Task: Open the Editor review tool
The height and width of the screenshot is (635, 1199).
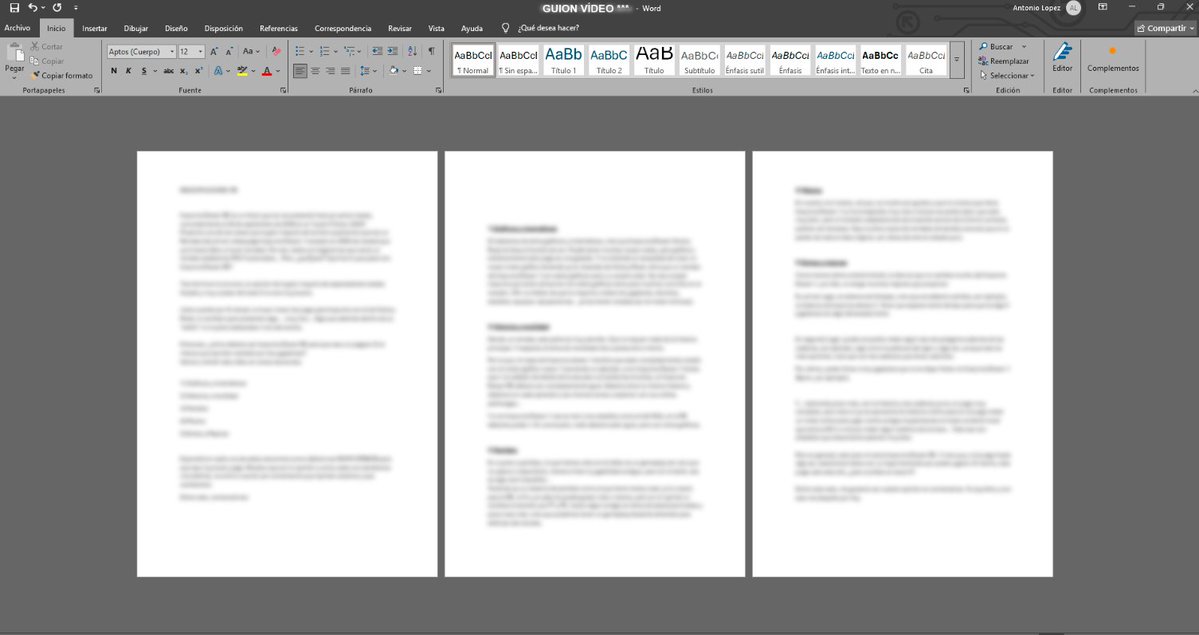Action: 1062,57
